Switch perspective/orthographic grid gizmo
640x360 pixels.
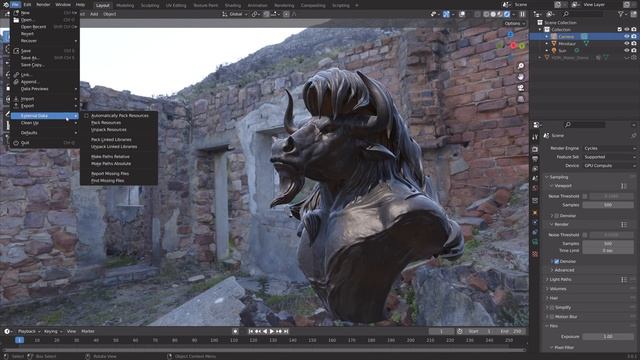(521, 99)
